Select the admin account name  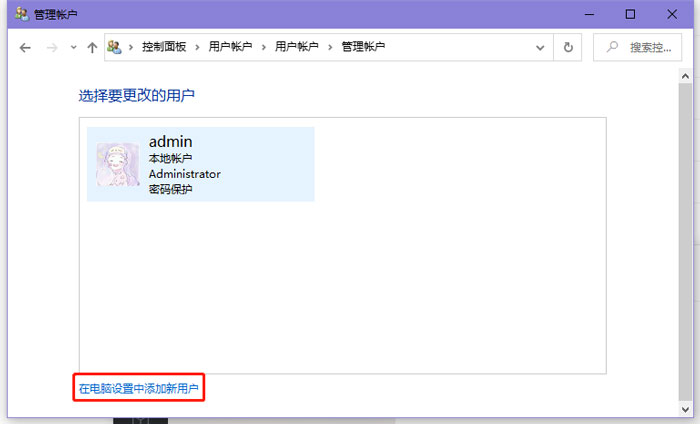click(170, 142)
